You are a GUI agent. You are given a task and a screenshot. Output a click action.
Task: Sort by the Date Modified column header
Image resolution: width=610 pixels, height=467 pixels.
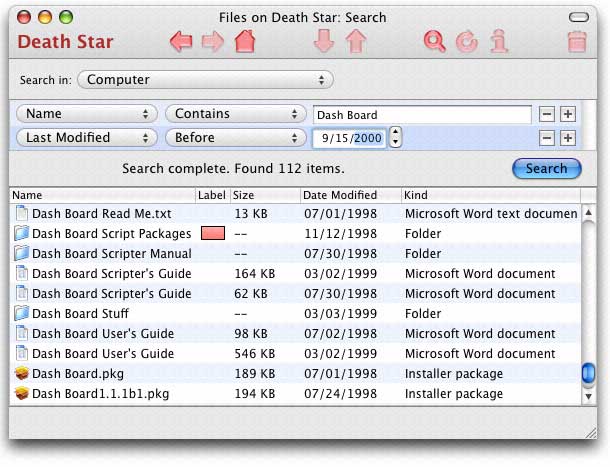(x=351, y=195)
